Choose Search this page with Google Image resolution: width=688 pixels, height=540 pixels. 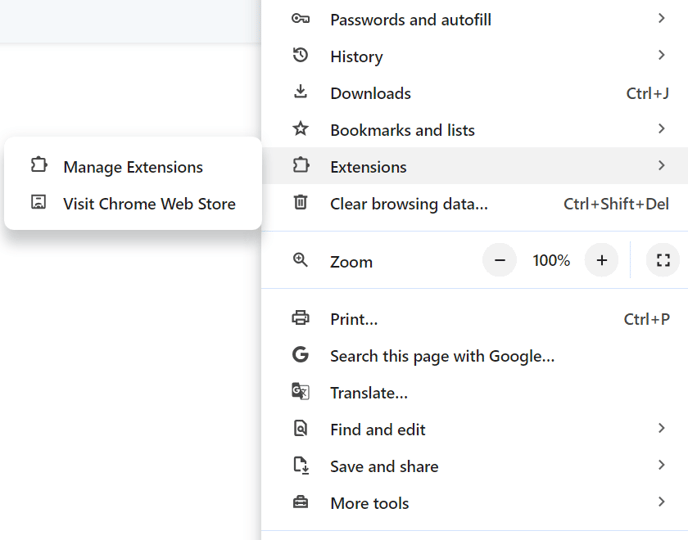tap(442, 356)
